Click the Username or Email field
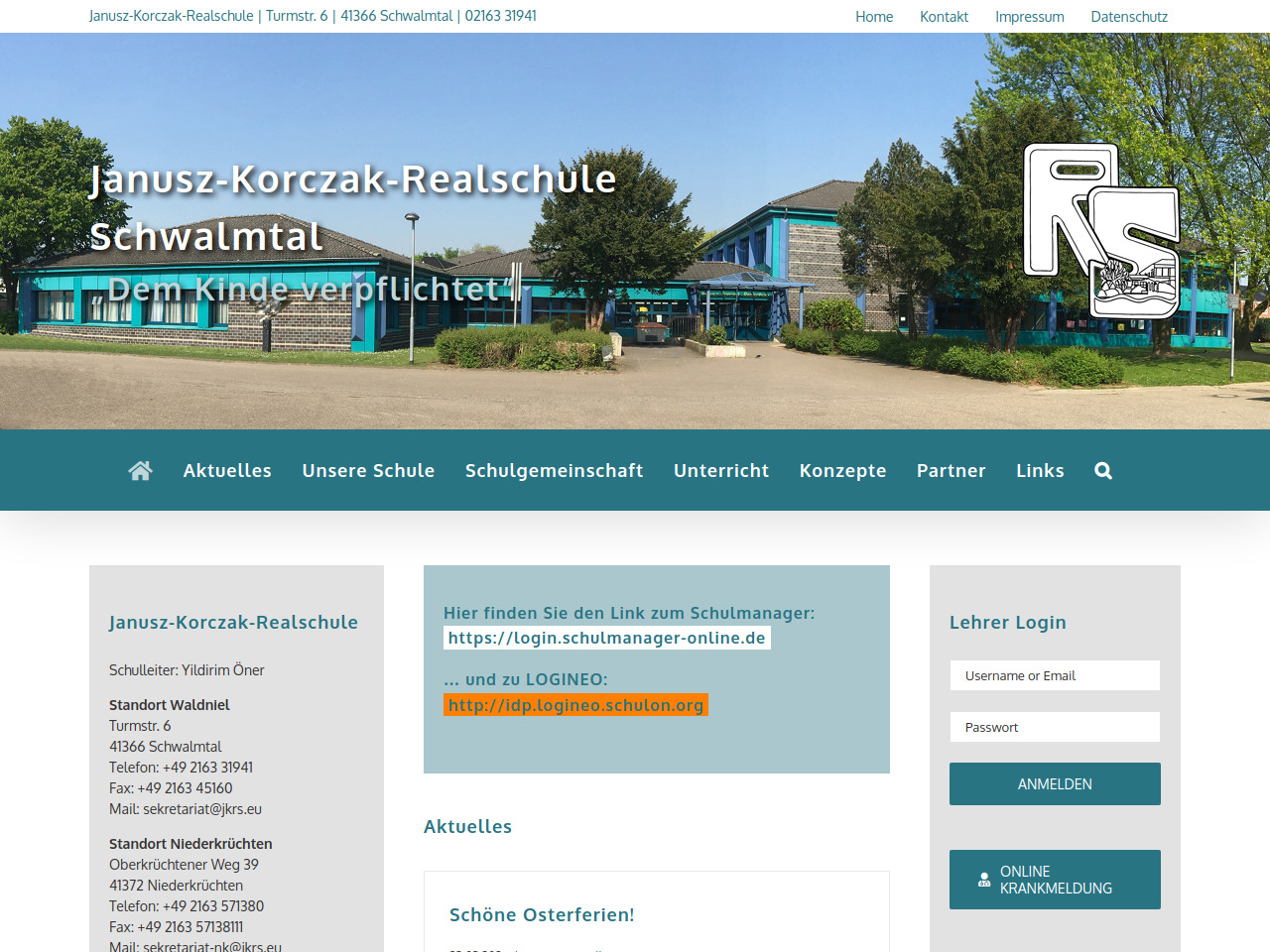This screenshot has width=1270, height=952. coord(1055,675)
